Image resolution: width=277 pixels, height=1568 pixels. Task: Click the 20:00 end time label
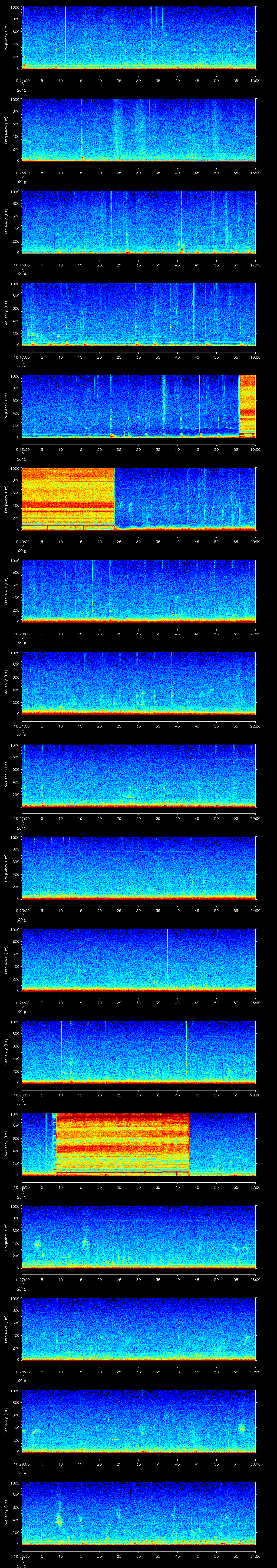pos(255,542)
